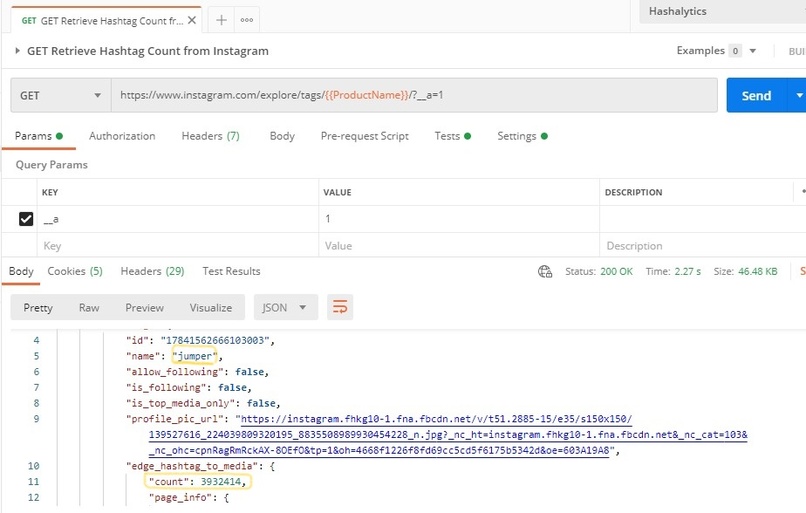Click the __a key cell
The width and height of the screenshot is (806, 513).
click(x=178, y=219)
